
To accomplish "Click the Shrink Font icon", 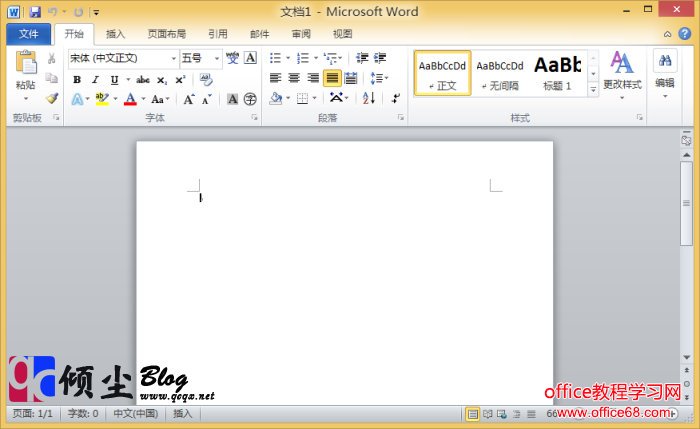I will (x=207, y=100).
